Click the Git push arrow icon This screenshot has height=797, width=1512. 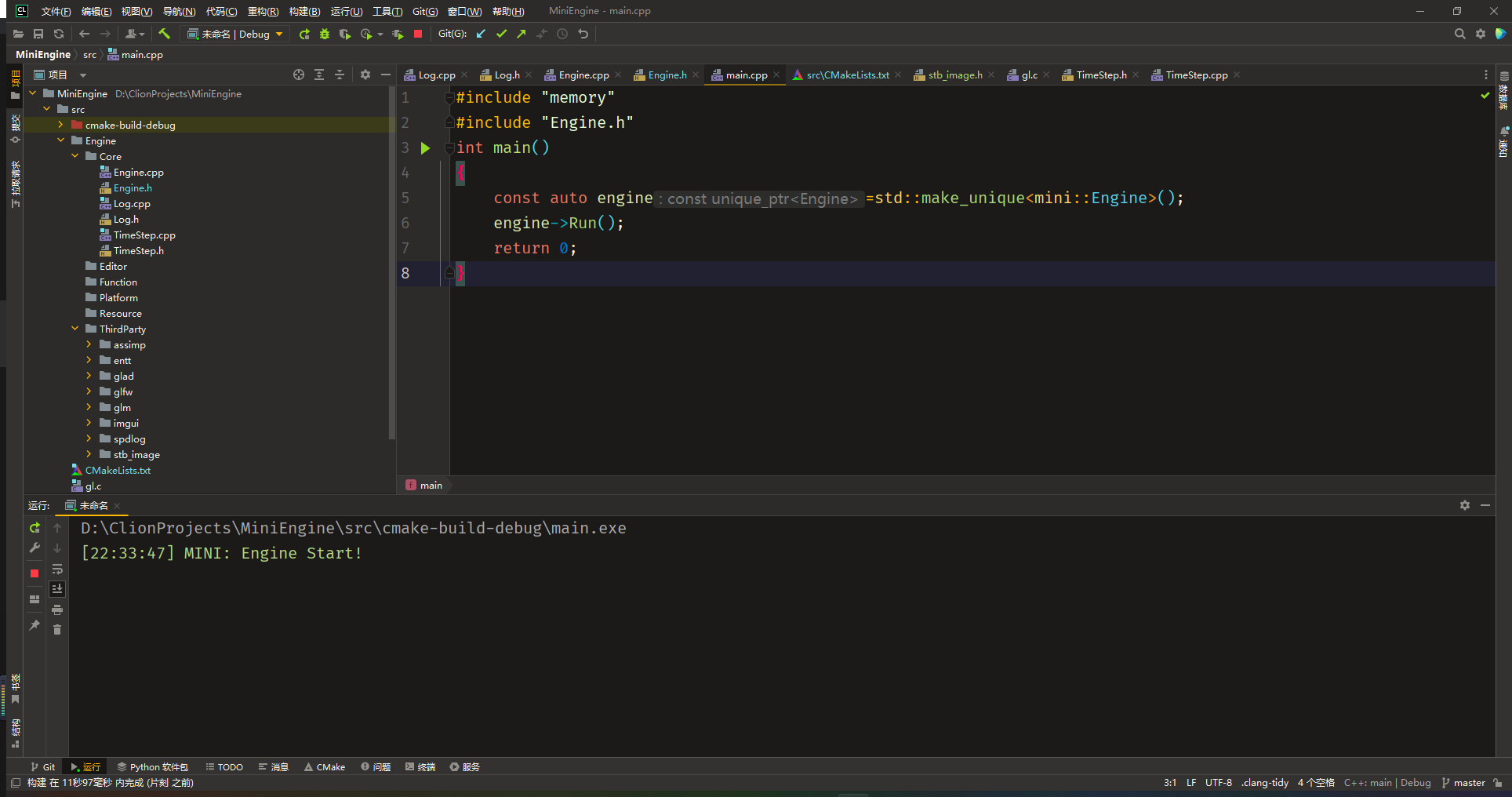[x=522, y=34]
